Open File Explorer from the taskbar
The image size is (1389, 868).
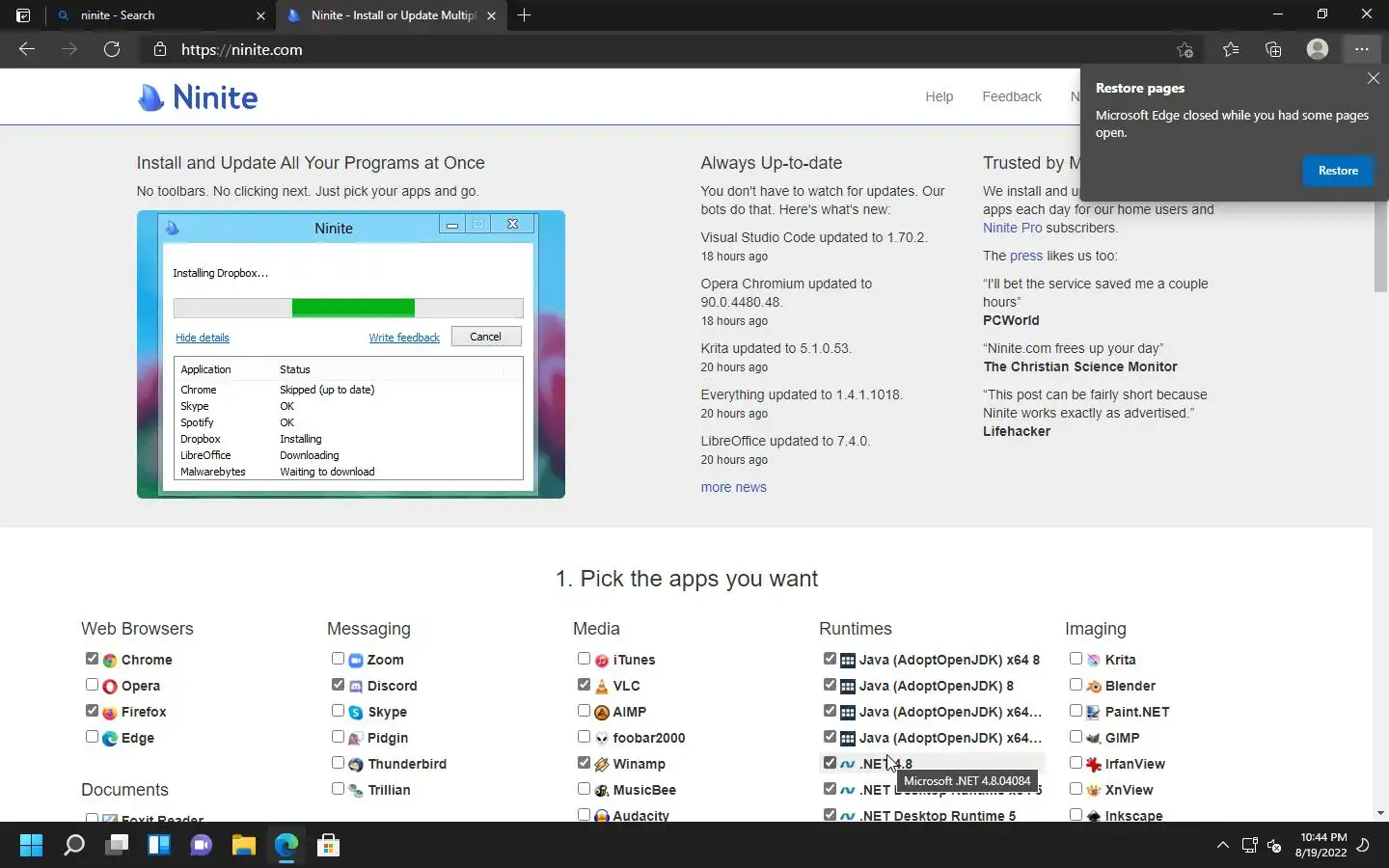point(243,846)
